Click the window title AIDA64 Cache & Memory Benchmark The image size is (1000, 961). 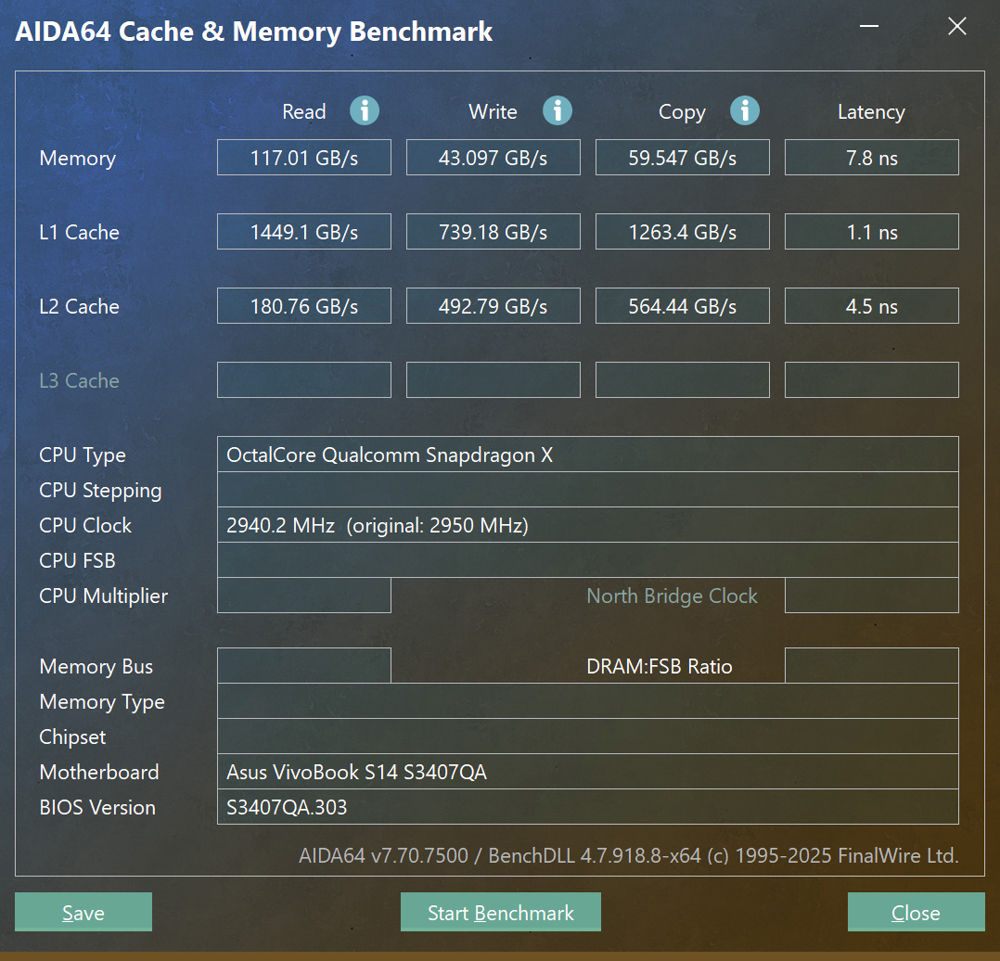254,32
